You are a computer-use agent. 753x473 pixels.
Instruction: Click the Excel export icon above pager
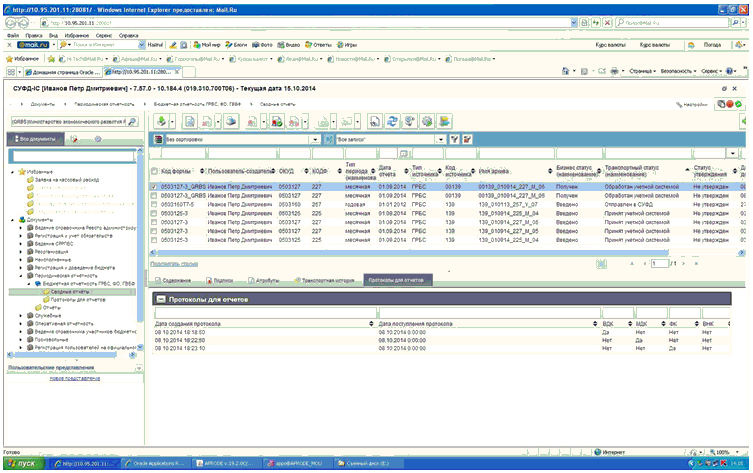[x=603, y=265]
